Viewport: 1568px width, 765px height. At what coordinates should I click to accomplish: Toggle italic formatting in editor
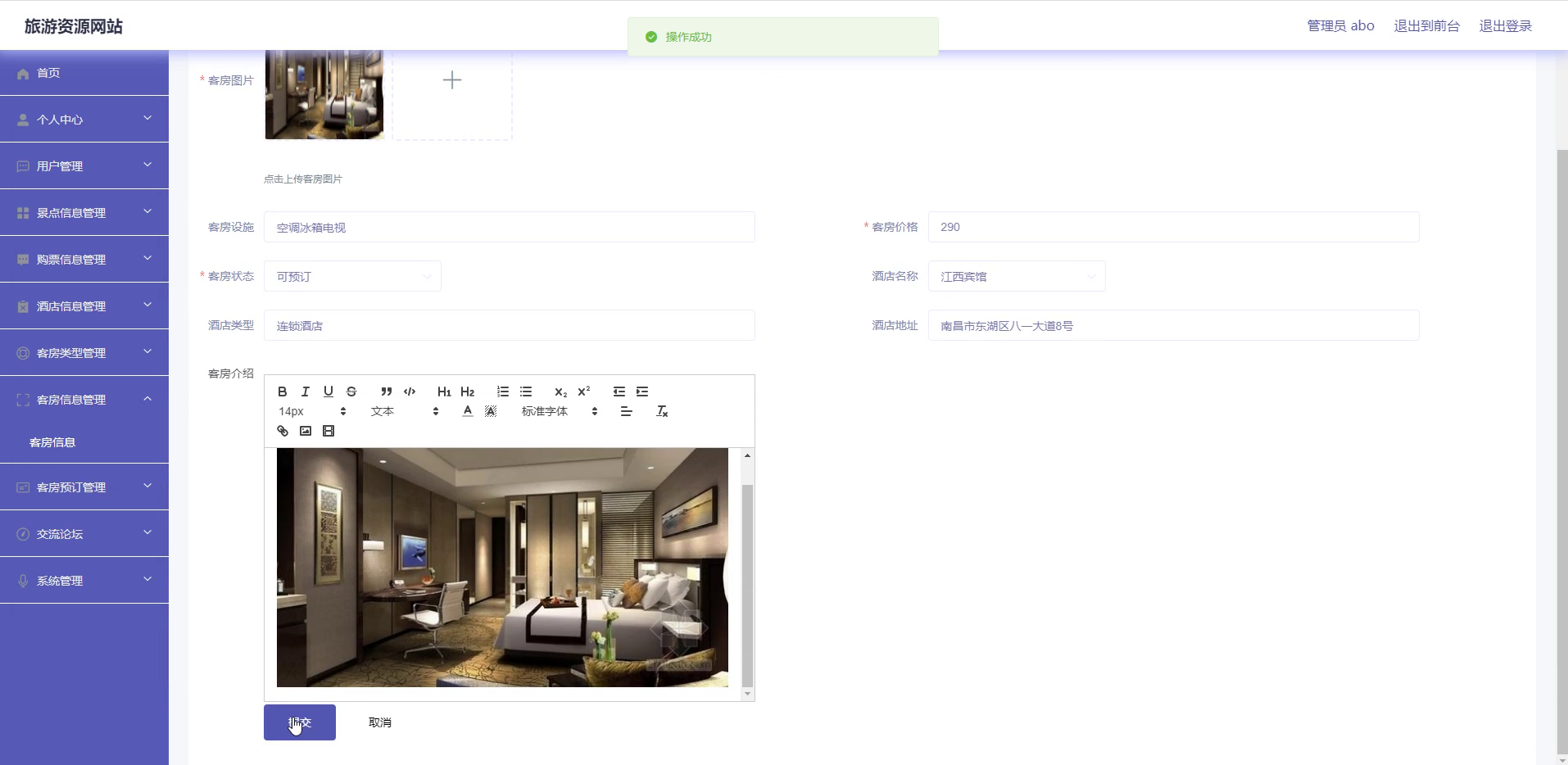pyautogui.click(x=306, y=392)
